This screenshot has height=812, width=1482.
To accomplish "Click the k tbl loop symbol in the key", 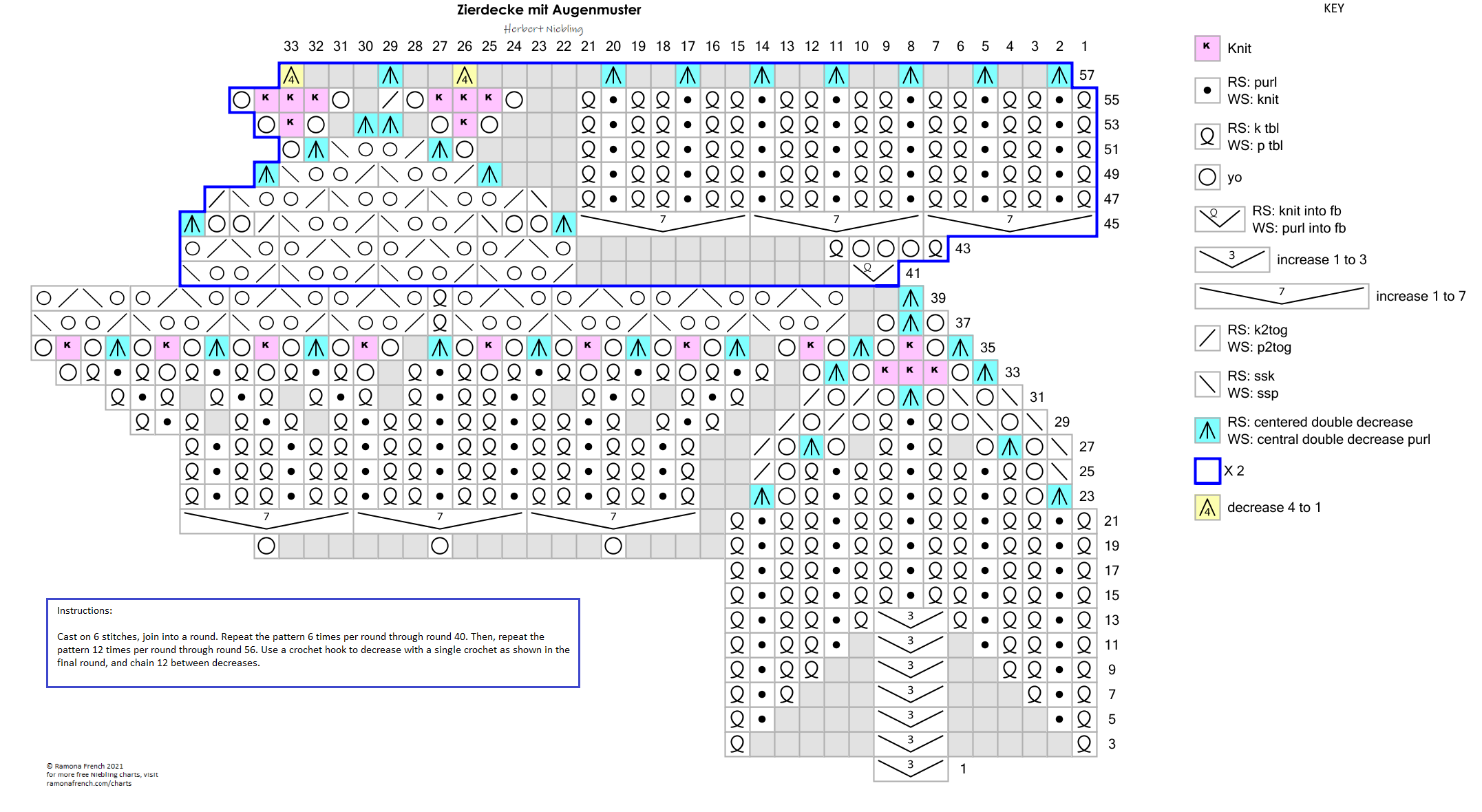I will pos(1207,136).
